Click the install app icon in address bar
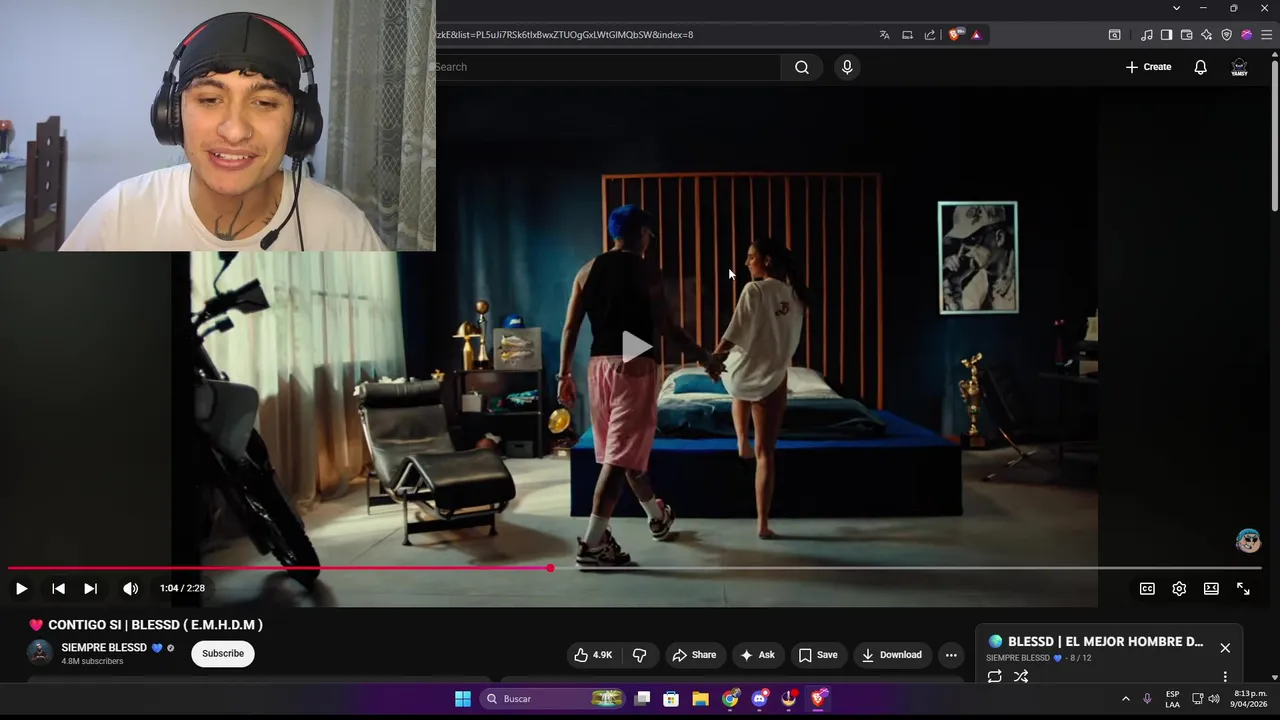The width and height of the screenshot is (1280, 720). [907, 35]
